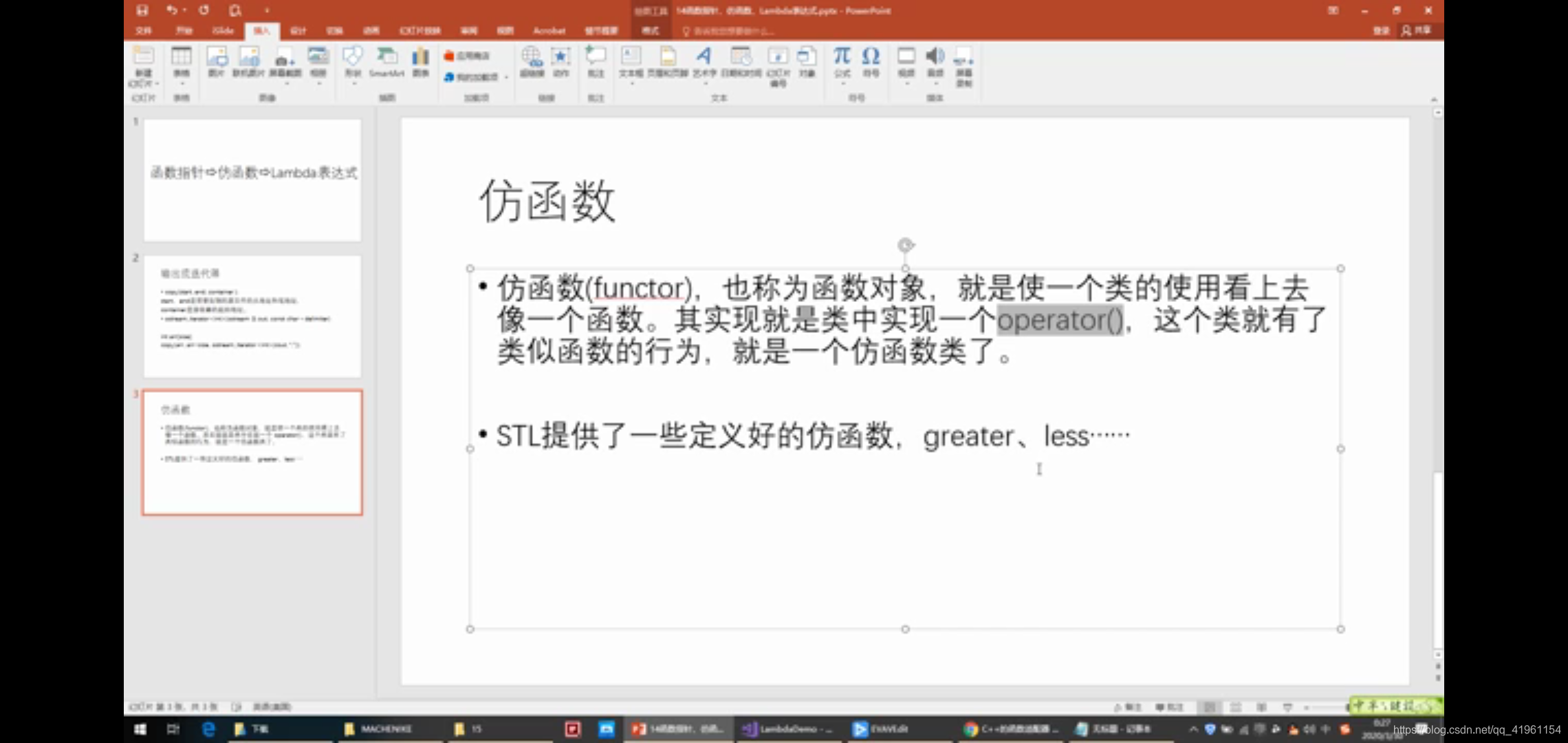The image size is (1568, 743).
Task: Select slide 3 thumbnail
Action: (252, 453)
